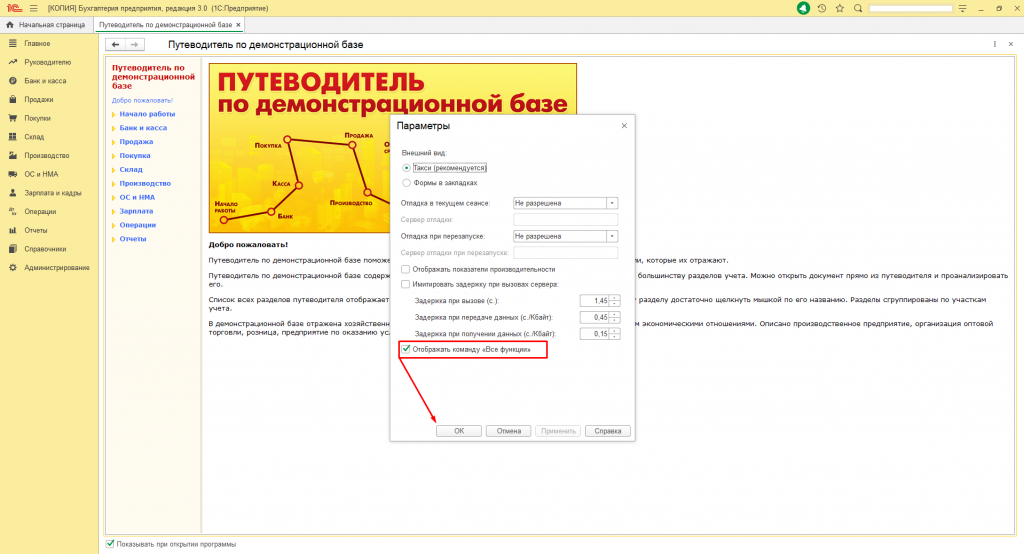Open Отладка в текущем сеансе dropdown

tap(612, 203)
